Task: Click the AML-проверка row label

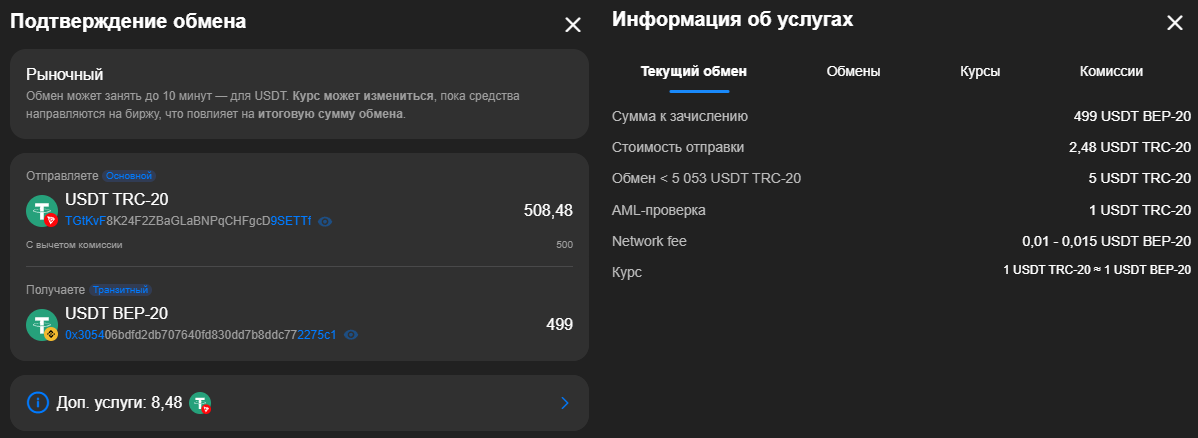Action: point(659,209)
